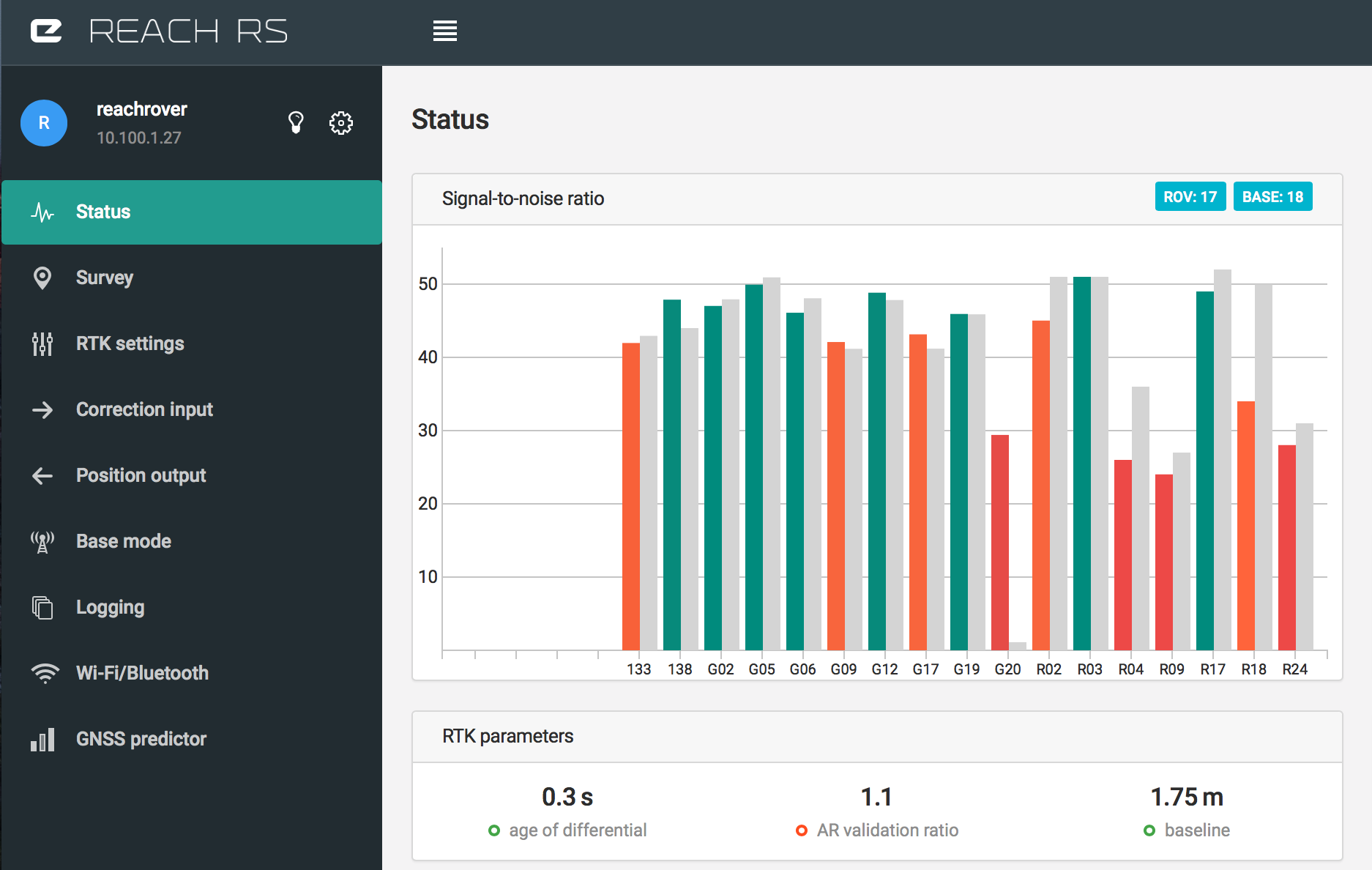This screenshot has height=870, width=1372.
Task: Select Logging in the sidebar
Action: (x=110, y=607)
